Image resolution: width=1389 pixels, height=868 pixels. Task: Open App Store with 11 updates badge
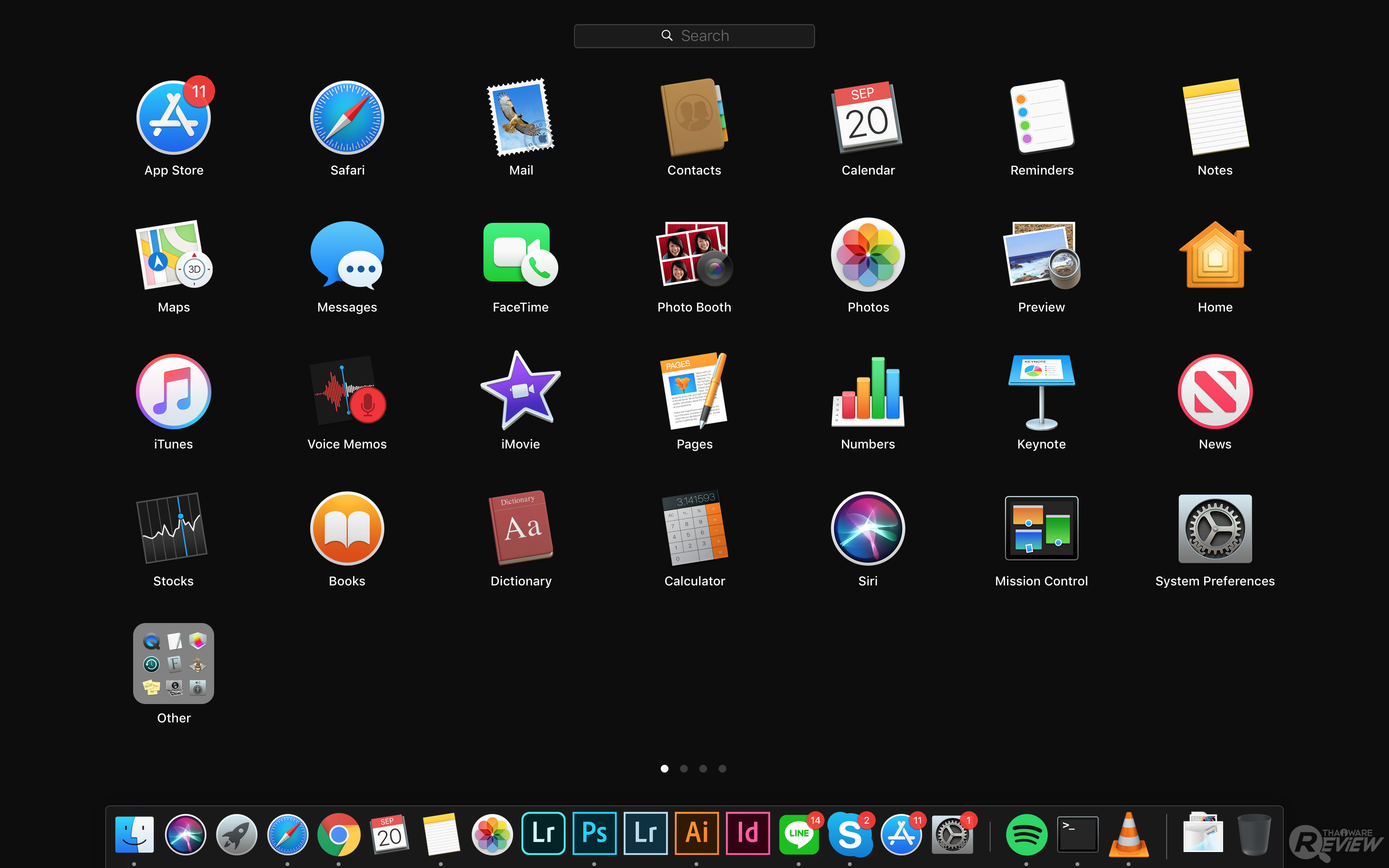coord(173,118)
